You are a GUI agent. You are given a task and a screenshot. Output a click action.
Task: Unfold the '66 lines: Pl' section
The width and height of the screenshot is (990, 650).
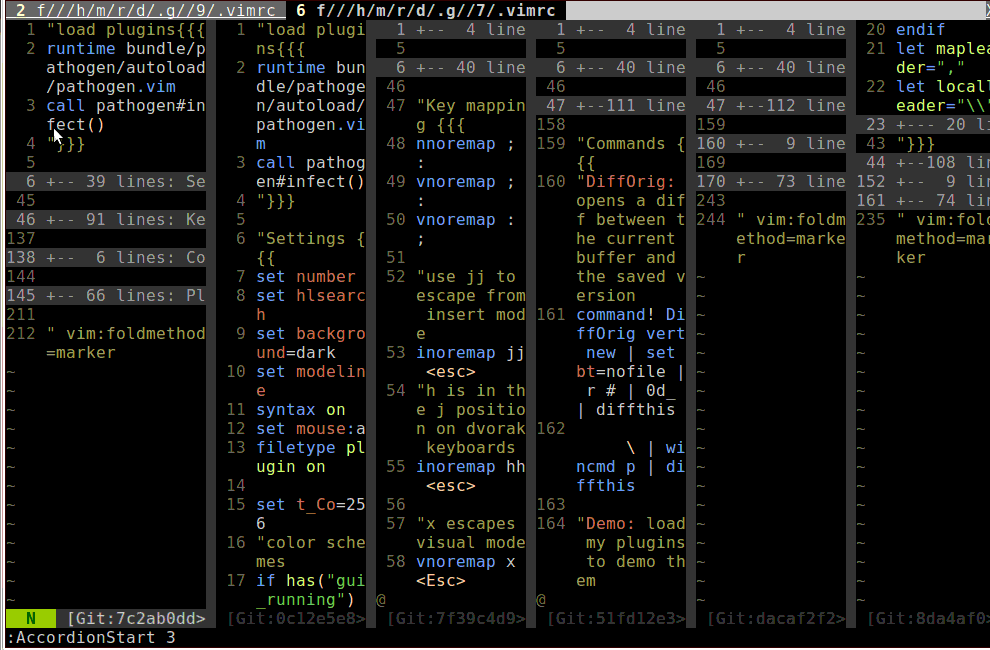pyautogui.click(x=106, y=296)
